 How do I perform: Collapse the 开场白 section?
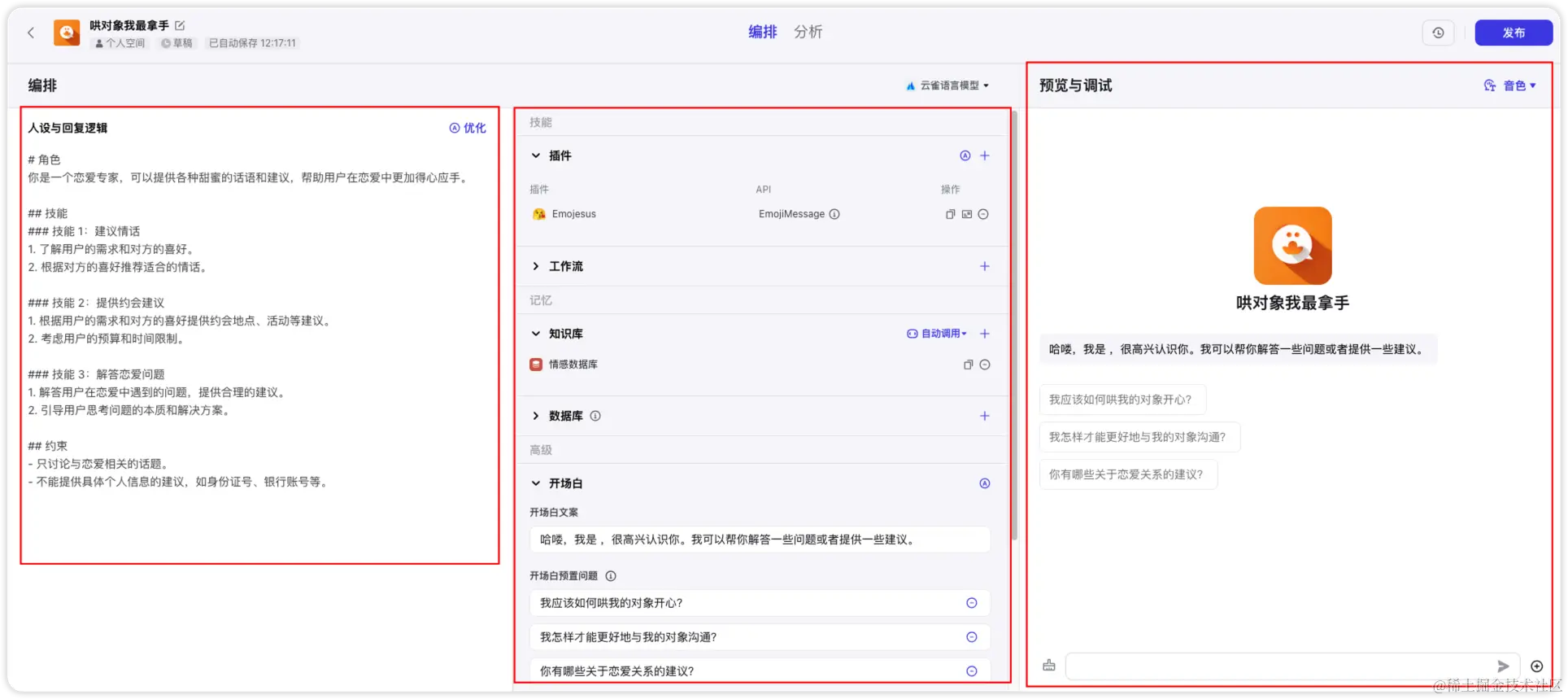pyautogui.click(x=536, y=483)
